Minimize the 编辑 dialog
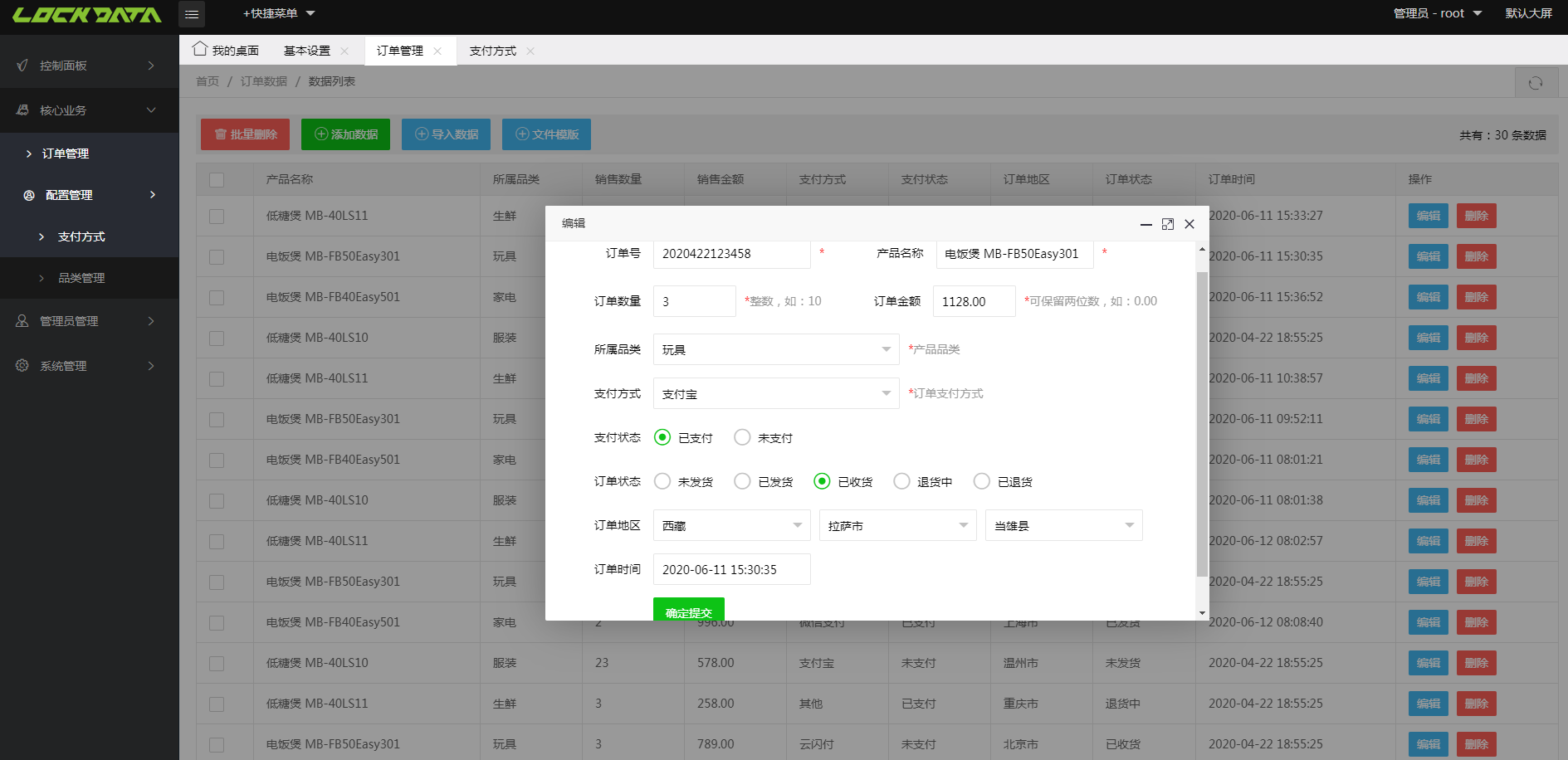This screenshot has height=760, width=1568. (1145, 224)
